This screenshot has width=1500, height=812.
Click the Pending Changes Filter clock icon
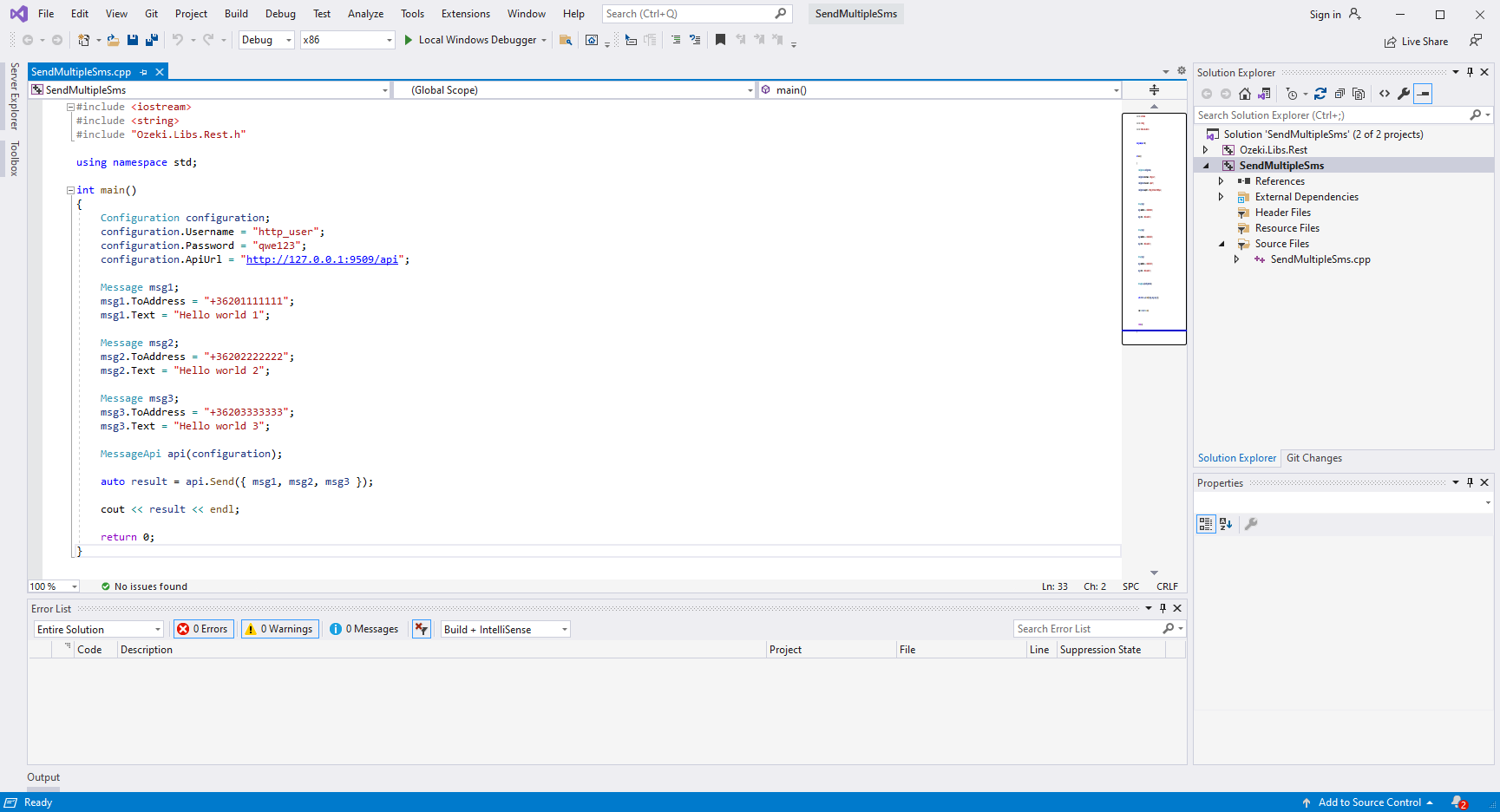pyautogui.click(x=1292, y=94)
